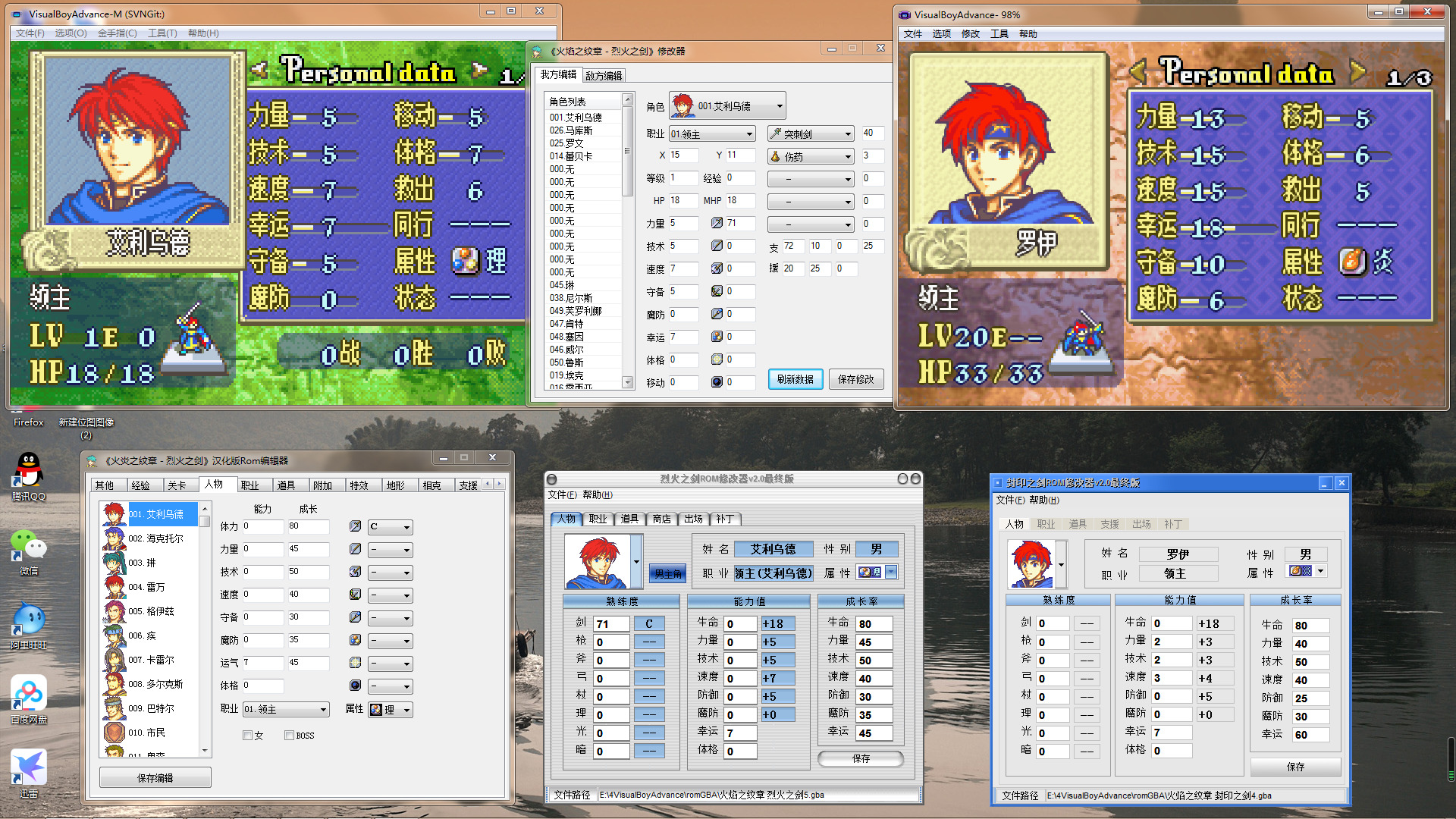
Task: Click 刷新数据 button in trainer
Action: click(x=795, y=379)
